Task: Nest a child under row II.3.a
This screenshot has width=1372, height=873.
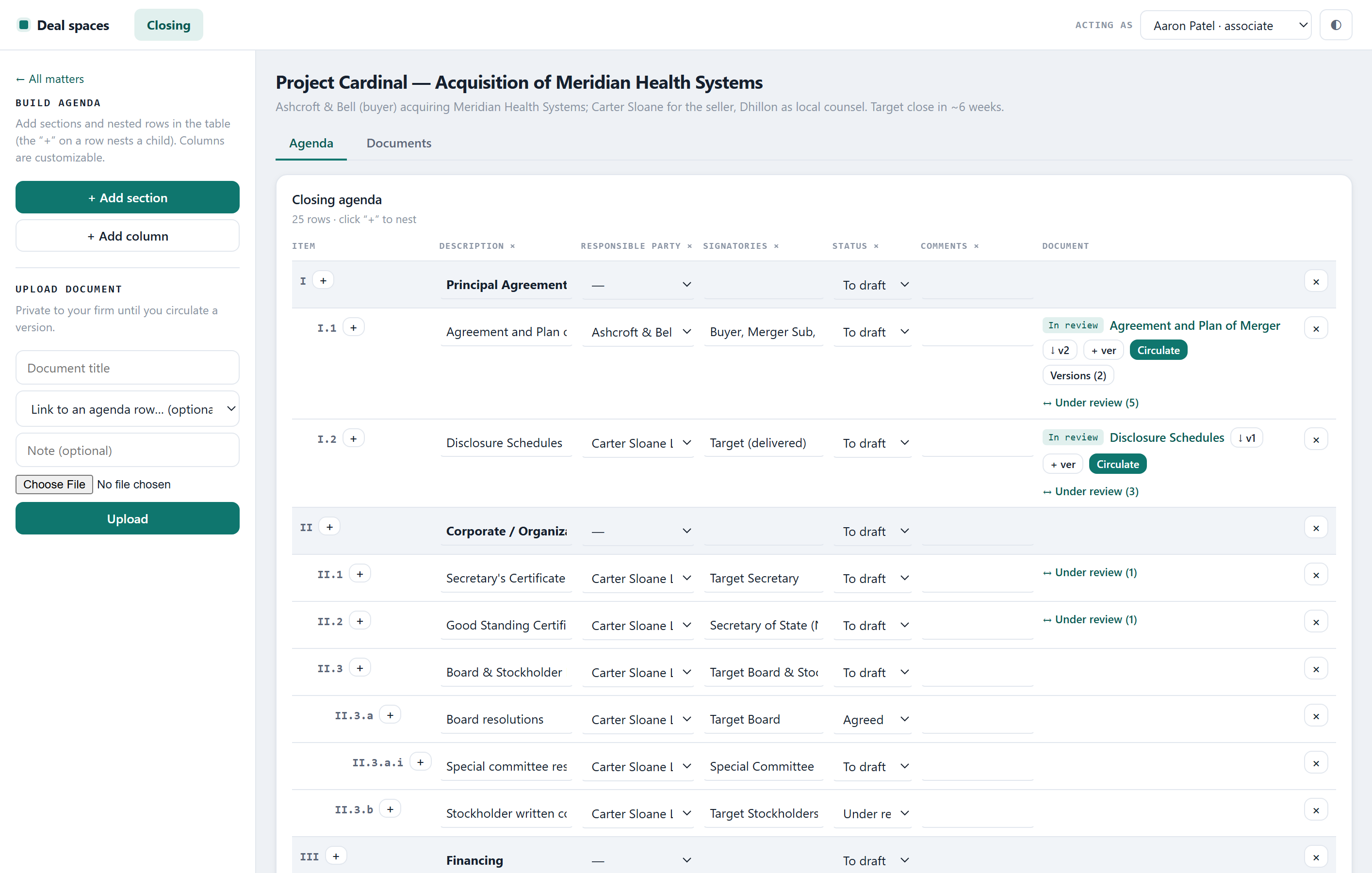Action: (390, 715)
